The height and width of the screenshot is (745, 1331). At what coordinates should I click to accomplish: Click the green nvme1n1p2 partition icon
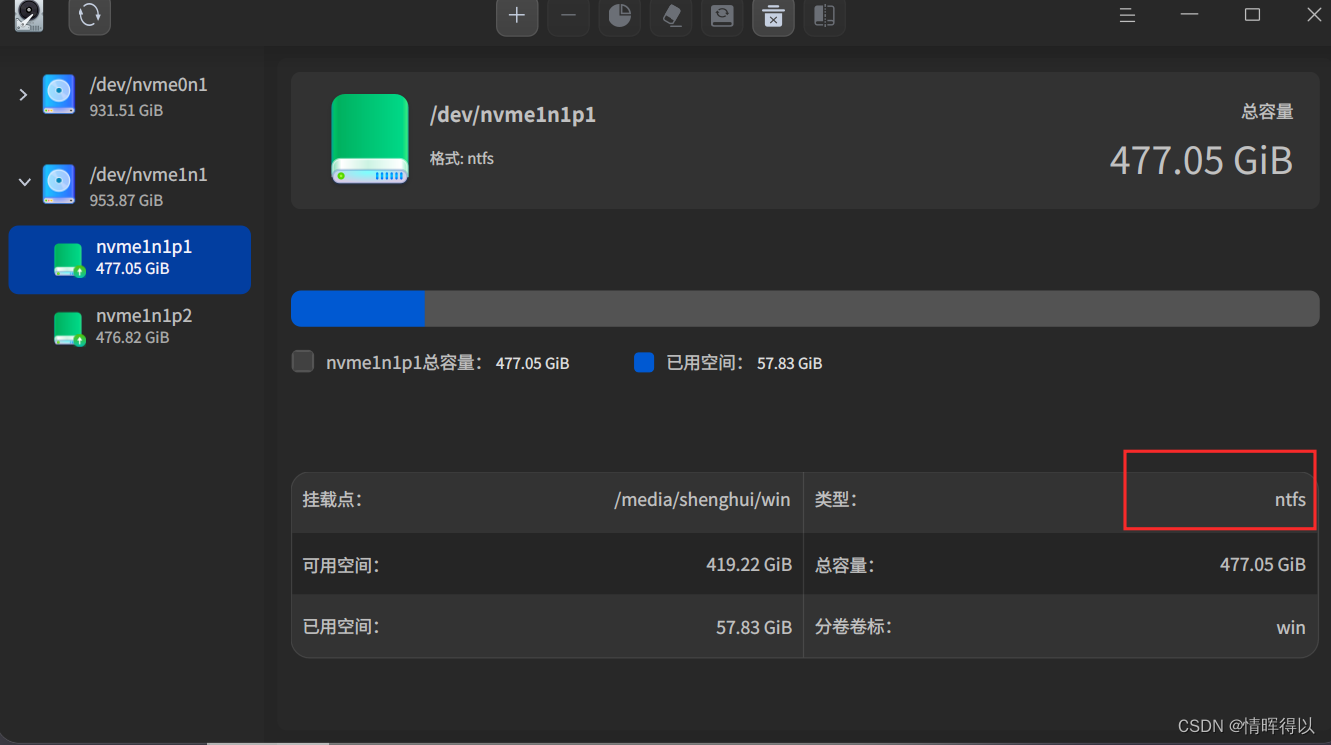tap(68, 329)
